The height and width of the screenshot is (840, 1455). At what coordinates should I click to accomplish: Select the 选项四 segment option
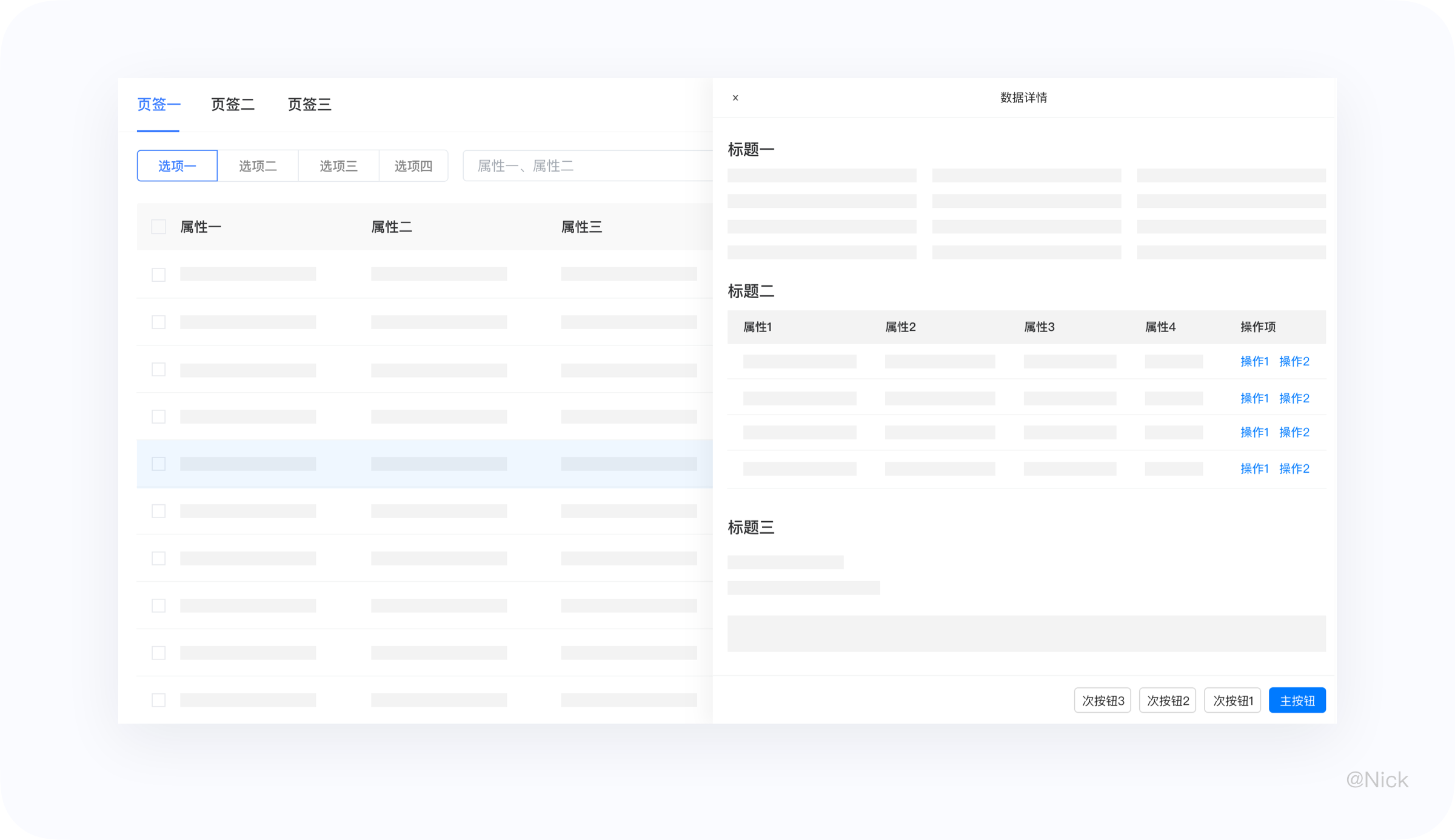413,166
